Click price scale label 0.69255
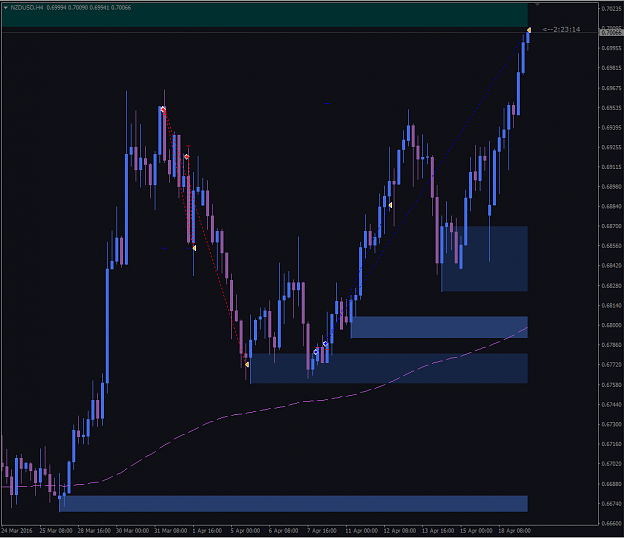This screenshot has width=625, height=538. point(611,147)
